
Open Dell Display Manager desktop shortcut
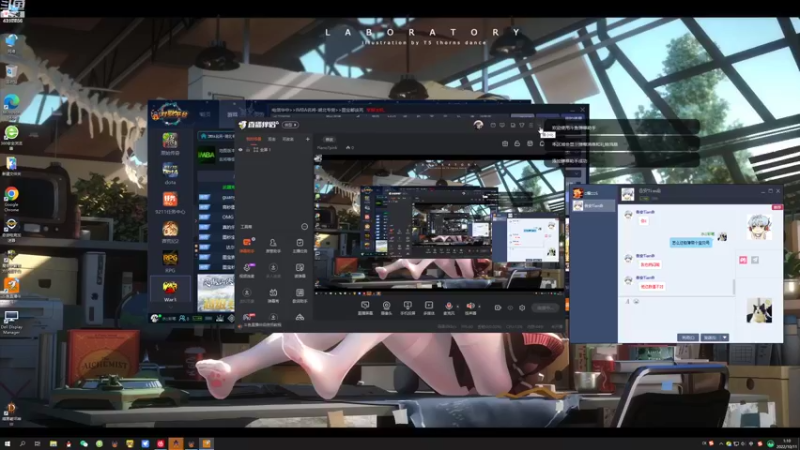11,322
